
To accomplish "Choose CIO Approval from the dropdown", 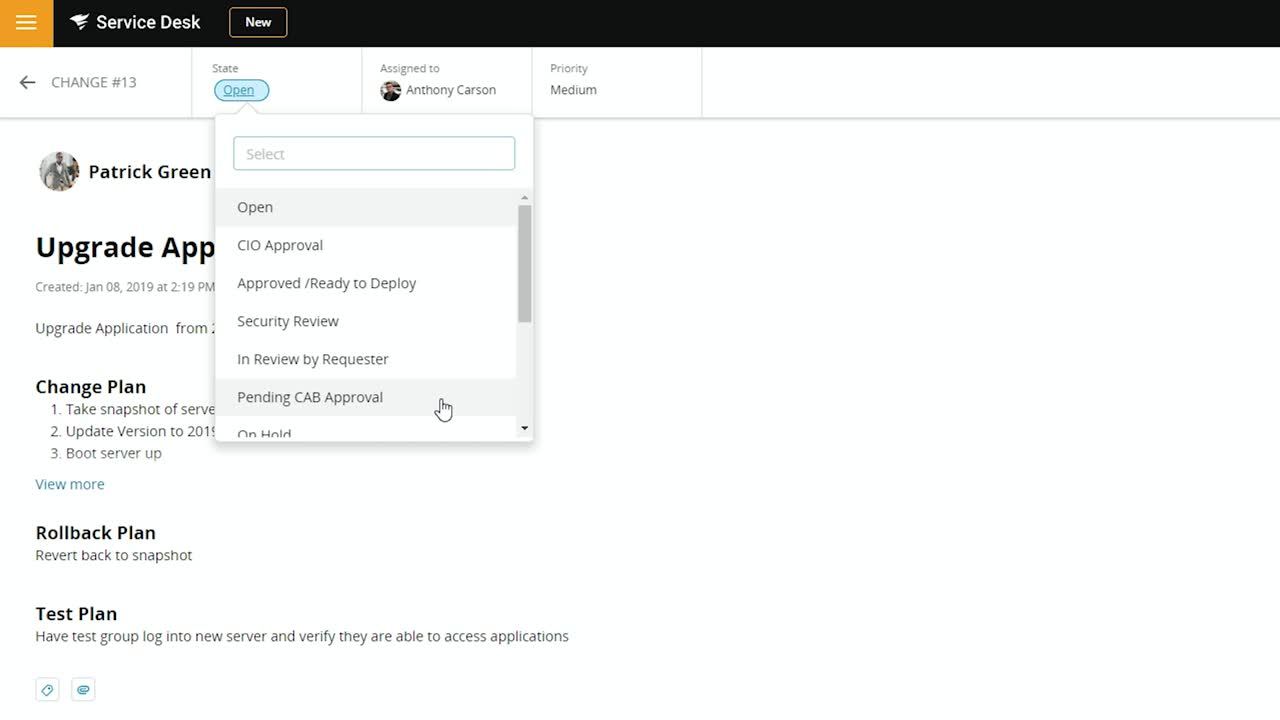I will (280, 245).
